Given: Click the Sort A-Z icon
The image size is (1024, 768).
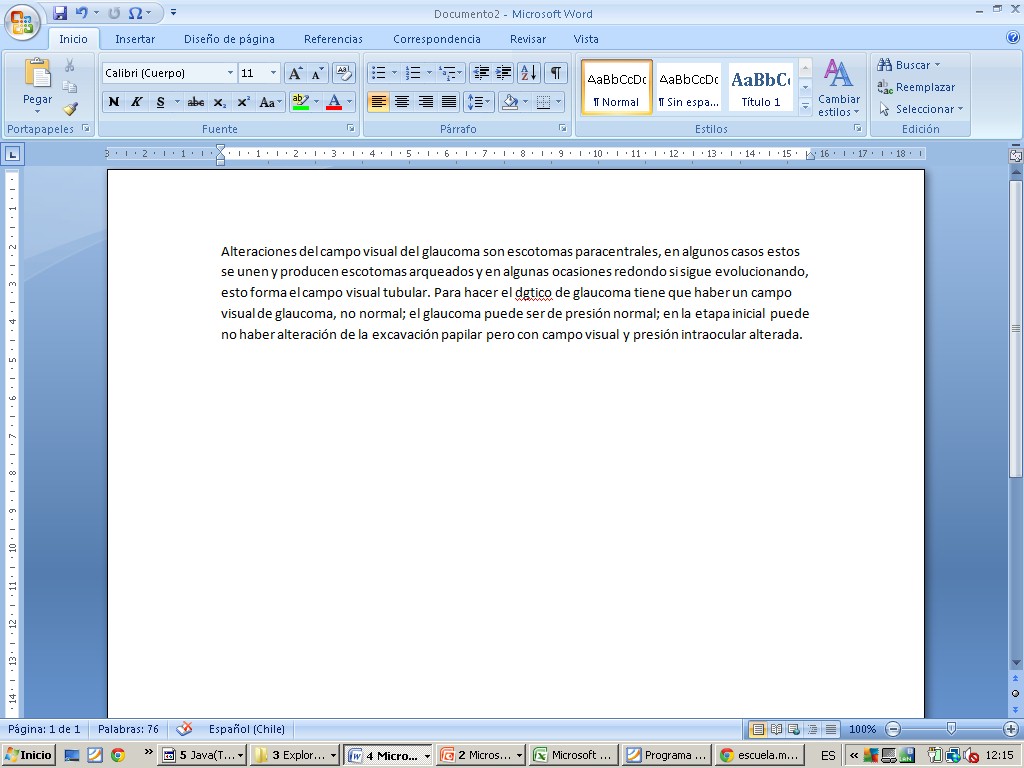Looking at the screenshot, I should coord(529,73).
